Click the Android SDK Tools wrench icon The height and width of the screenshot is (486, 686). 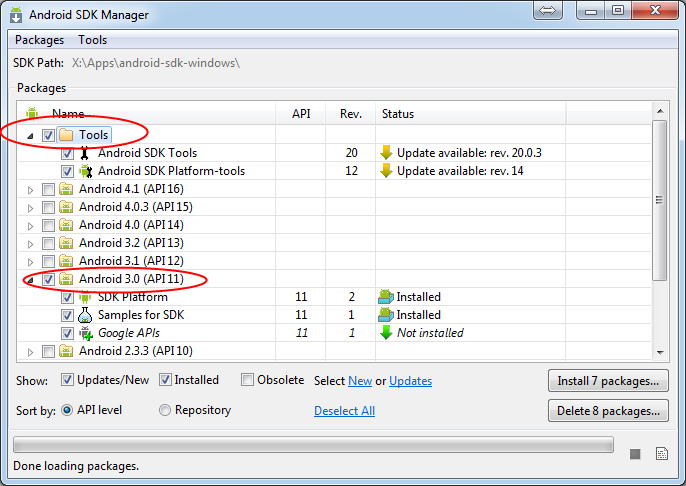coord(85,153)
